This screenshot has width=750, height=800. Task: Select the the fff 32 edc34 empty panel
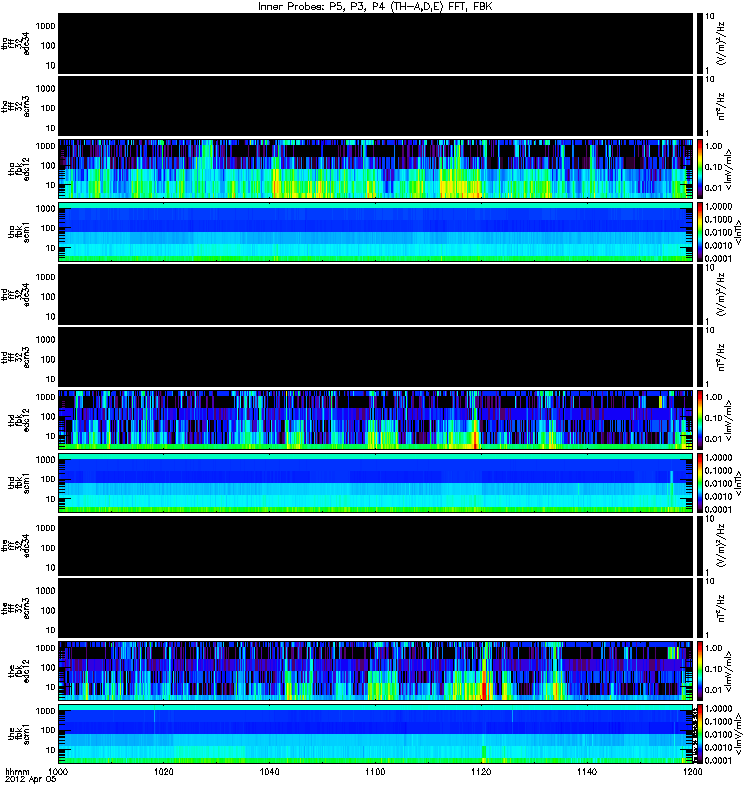point(376,546)
